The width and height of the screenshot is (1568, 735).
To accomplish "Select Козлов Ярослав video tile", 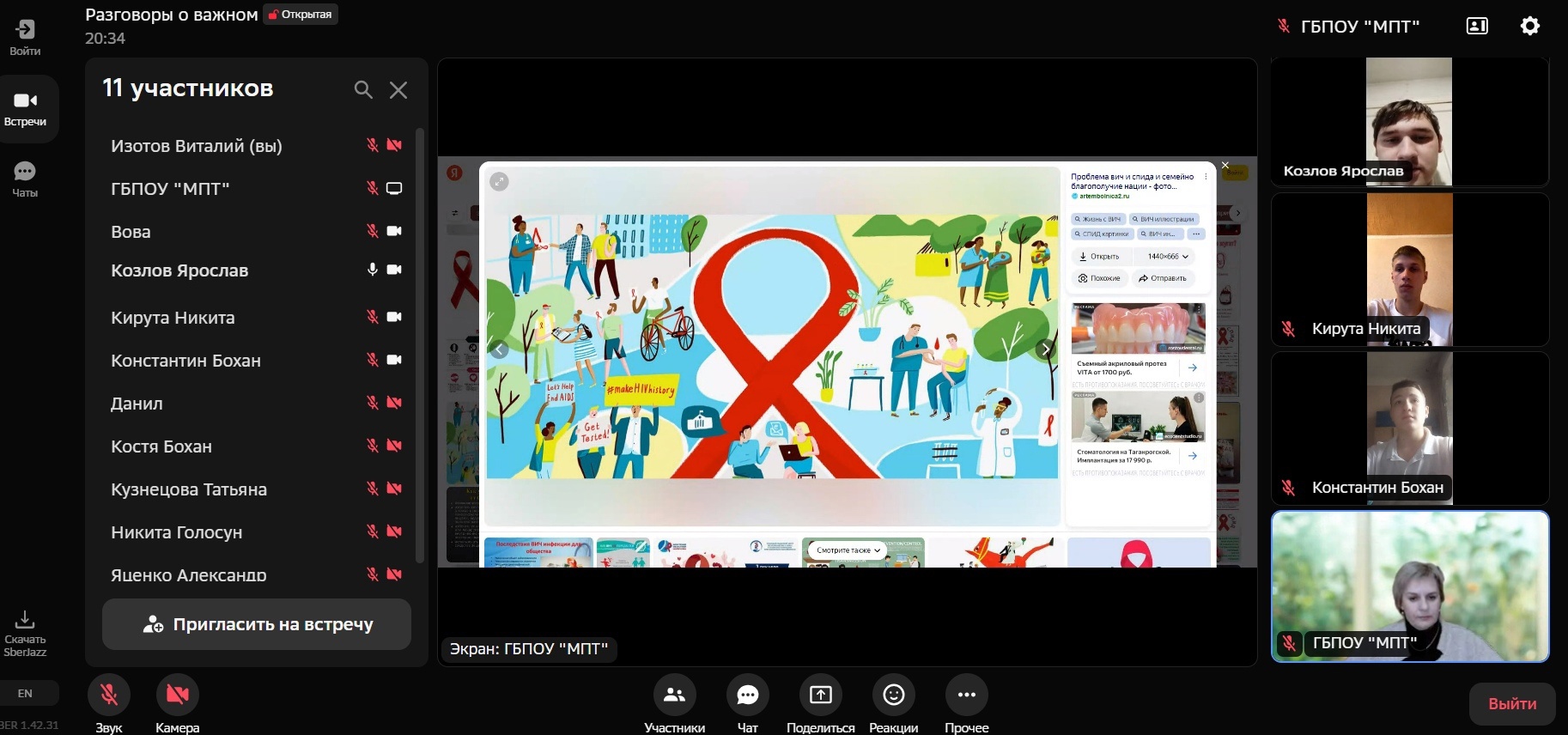I will [x=1410, y=122].
